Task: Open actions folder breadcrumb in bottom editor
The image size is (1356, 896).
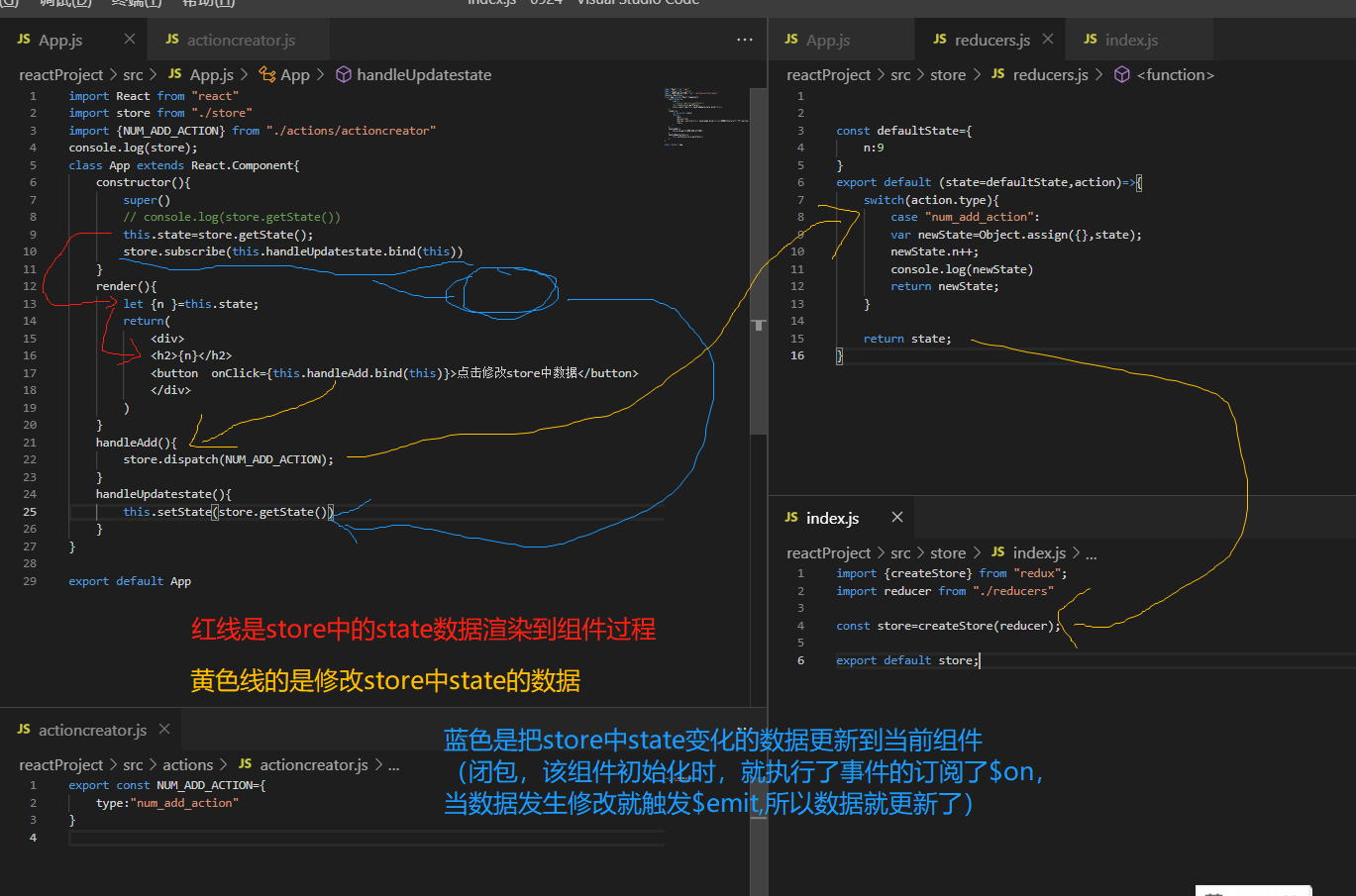Action: click(x=188, y=764)
